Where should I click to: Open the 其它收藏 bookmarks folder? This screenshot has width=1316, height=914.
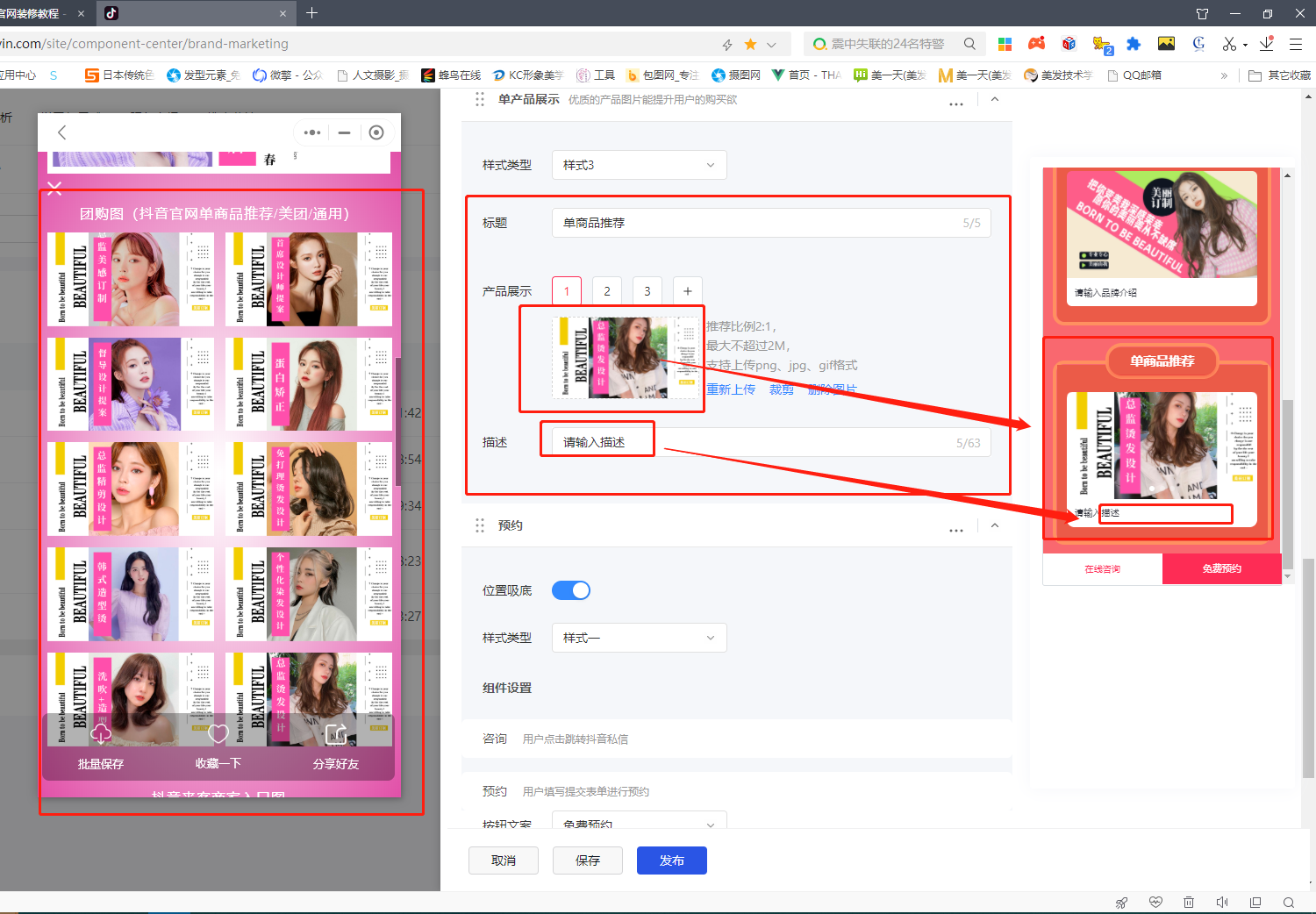1279,75
